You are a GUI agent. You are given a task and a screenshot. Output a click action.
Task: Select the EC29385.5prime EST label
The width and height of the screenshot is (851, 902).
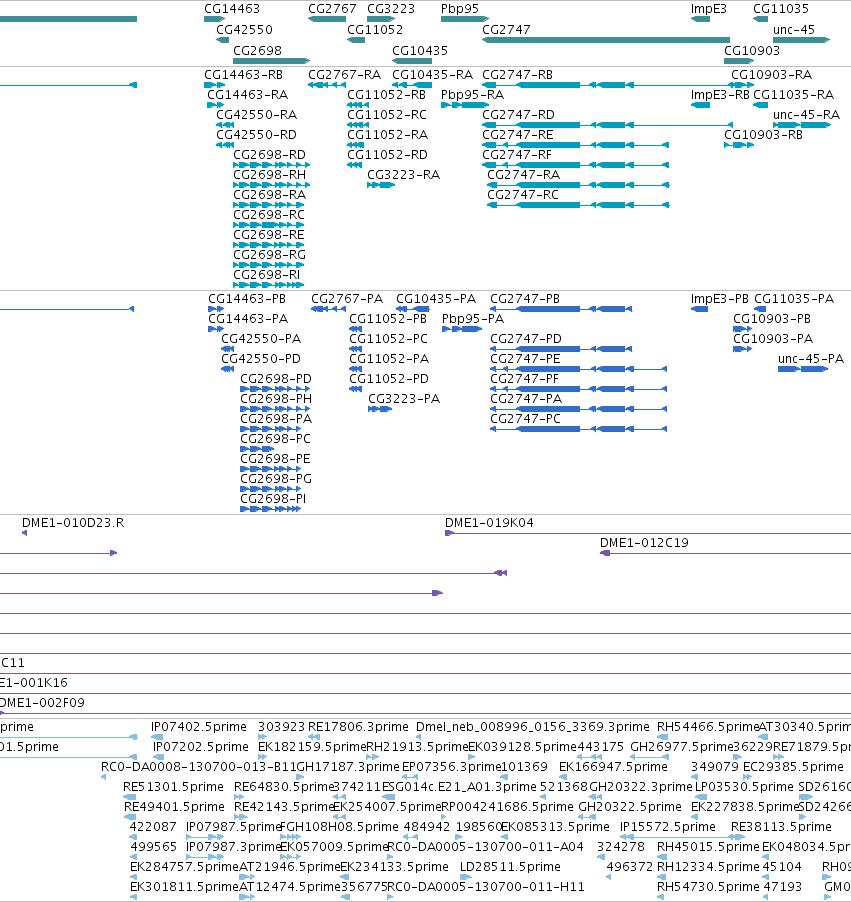[793, 767]
